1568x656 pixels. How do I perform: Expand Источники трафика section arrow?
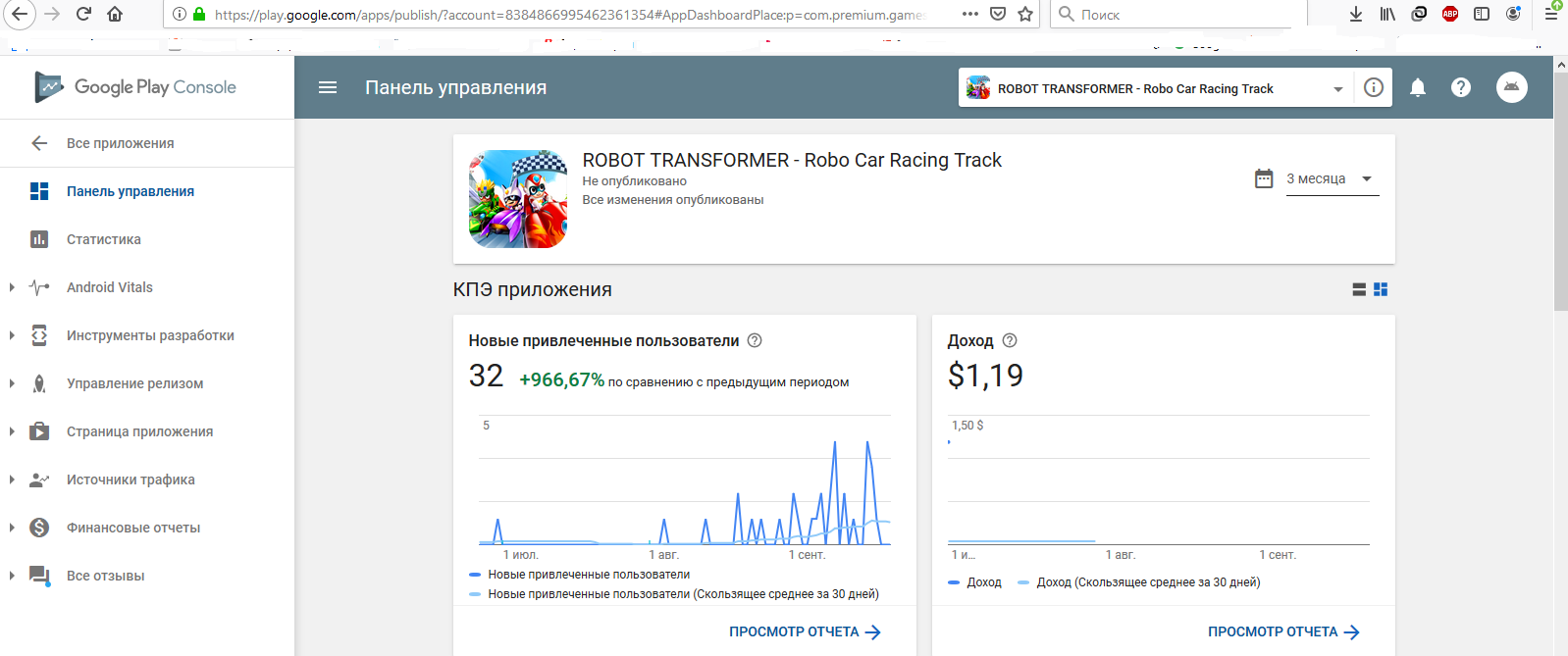coord(12,479)
